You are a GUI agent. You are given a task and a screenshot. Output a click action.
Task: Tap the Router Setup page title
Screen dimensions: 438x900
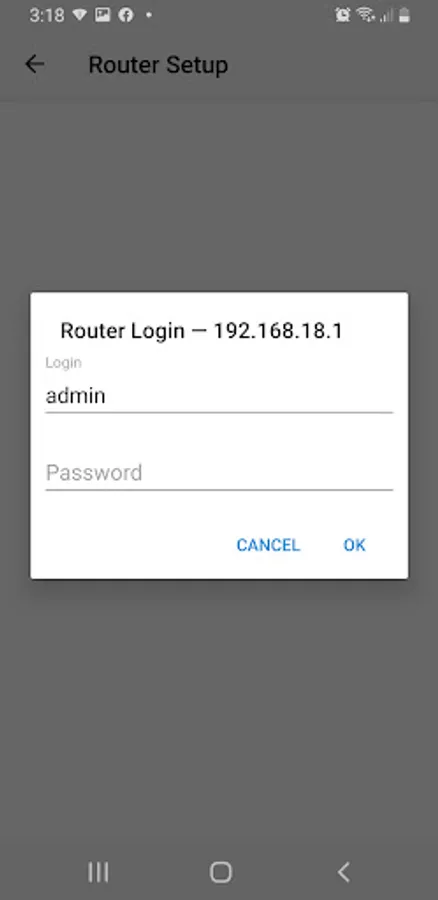click(x=158, y=65)
